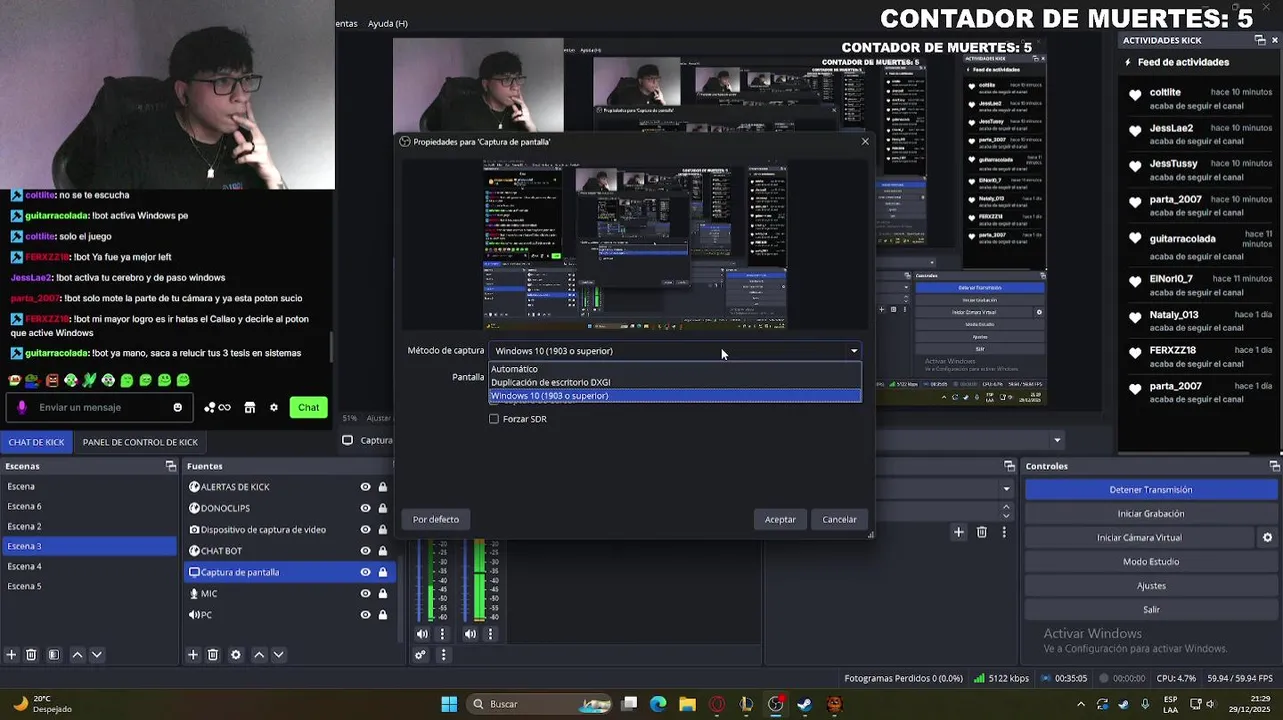The width and height of the screenshot is (1283, 720).
Task: Open transition options three-dot menu
Action: [1004, 532]
